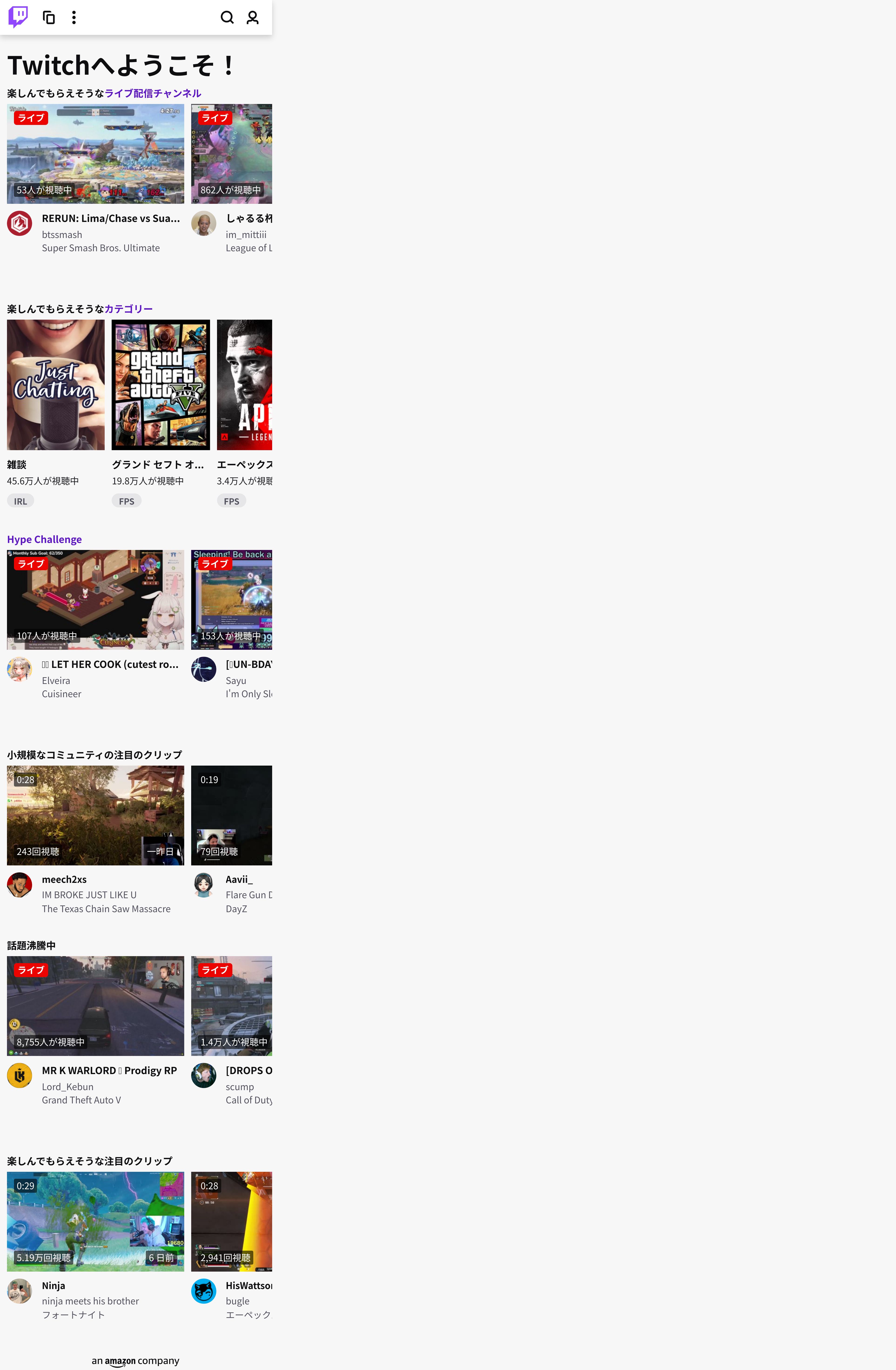Open the IM BROKE JUST LIKE U clip title
The width and height of the screenshot is (896, 1370).
click(89, 895)
